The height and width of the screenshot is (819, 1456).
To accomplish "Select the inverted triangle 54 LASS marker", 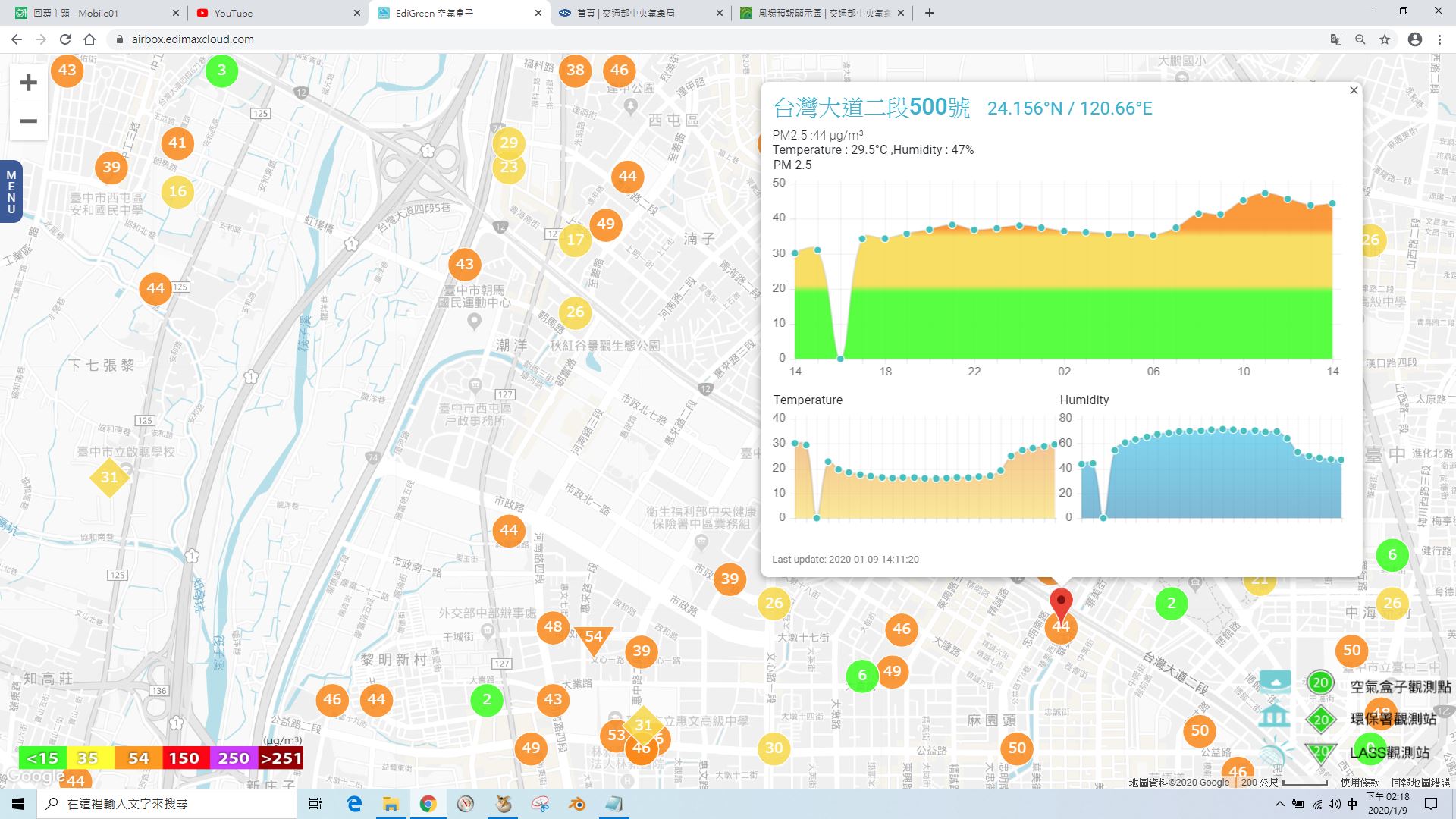I will [x=594, y=639].
